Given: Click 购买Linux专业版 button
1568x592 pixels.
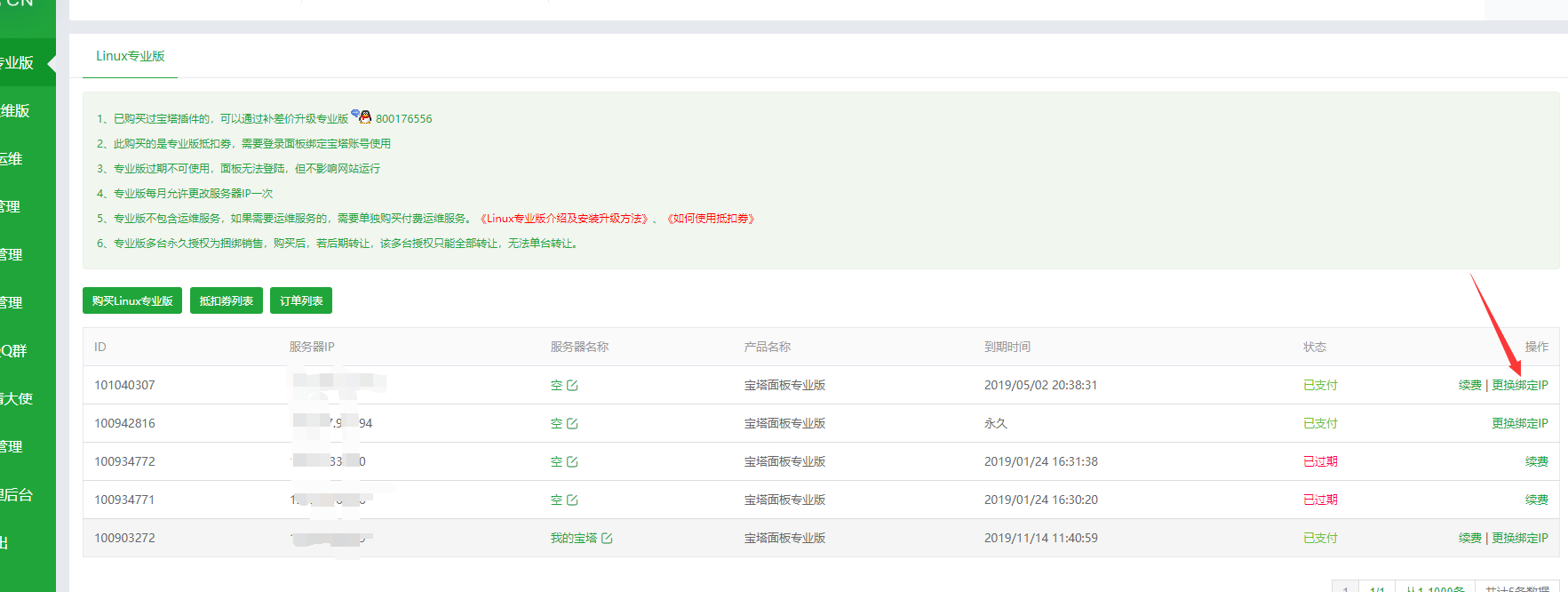Looking at the screenshot, I should pos(132,300).
